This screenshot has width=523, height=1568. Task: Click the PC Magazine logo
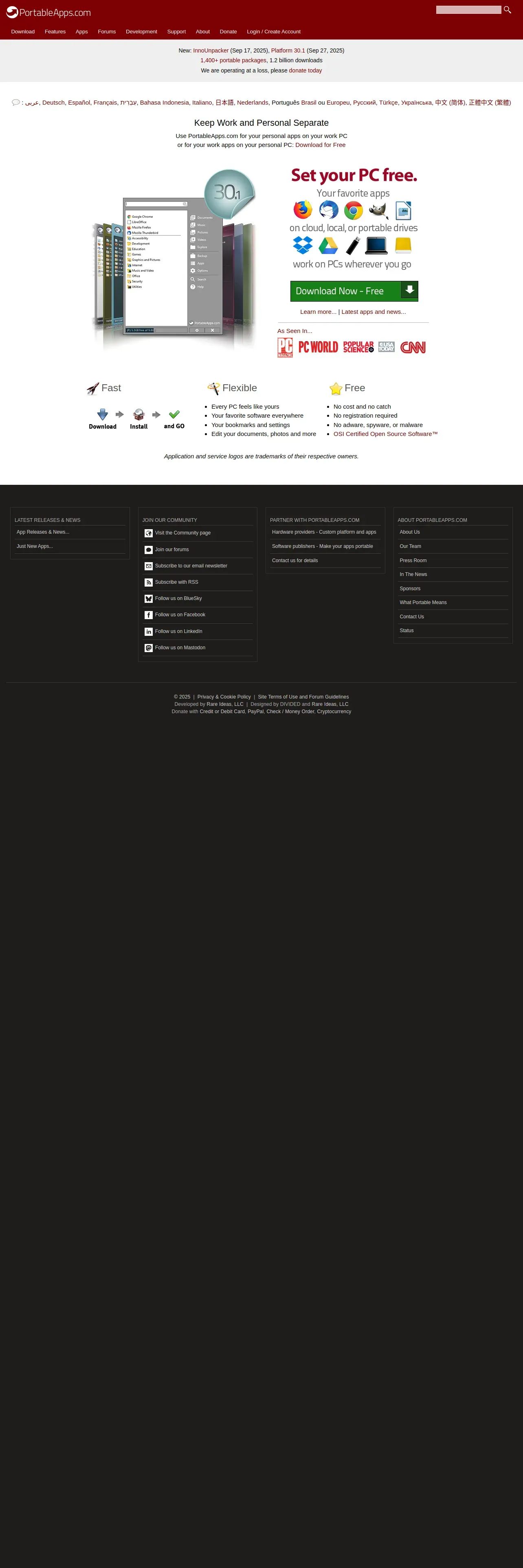[285, 348]
